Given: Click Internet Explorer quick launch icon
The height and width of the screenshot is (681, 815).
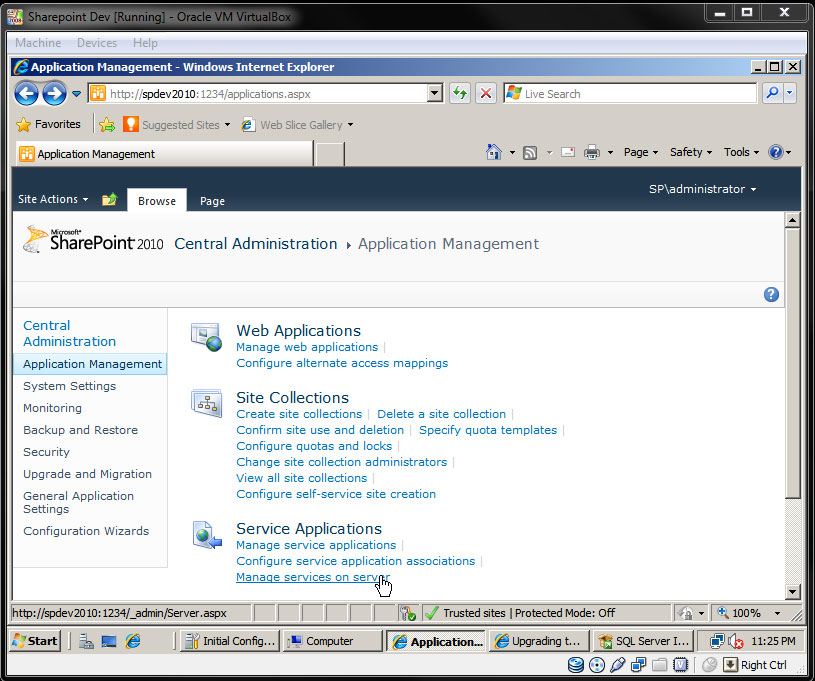Looking at the screenshot, I should point(133,641).
